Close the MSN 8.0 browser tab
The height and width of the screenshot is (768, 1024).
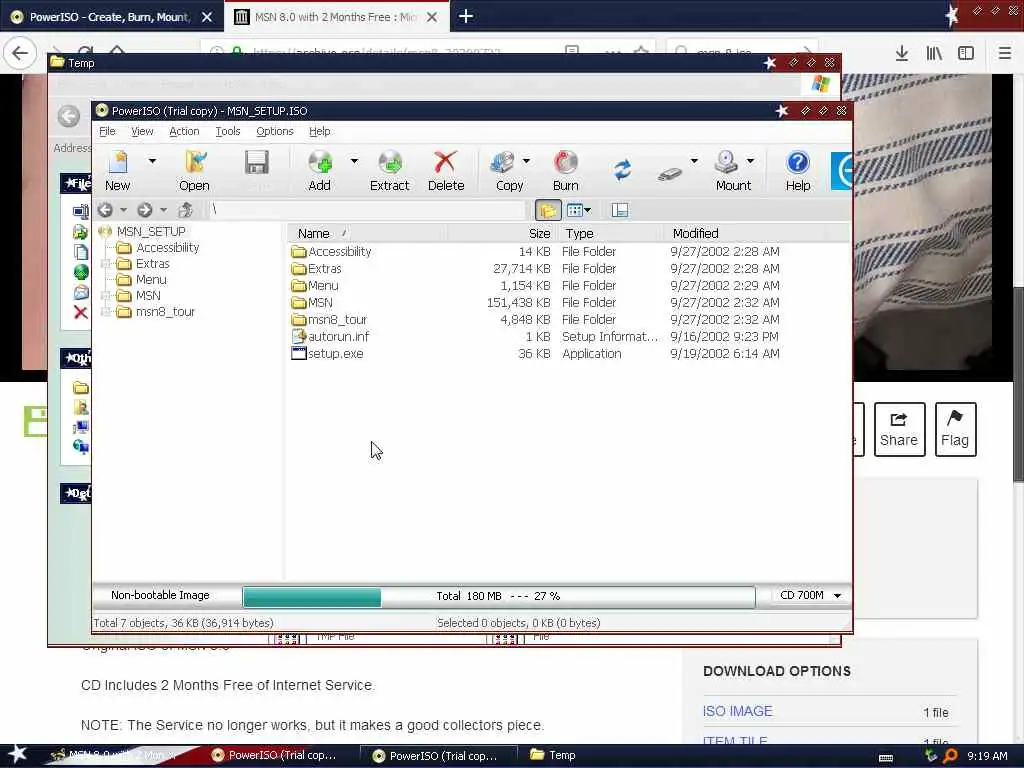432,17
